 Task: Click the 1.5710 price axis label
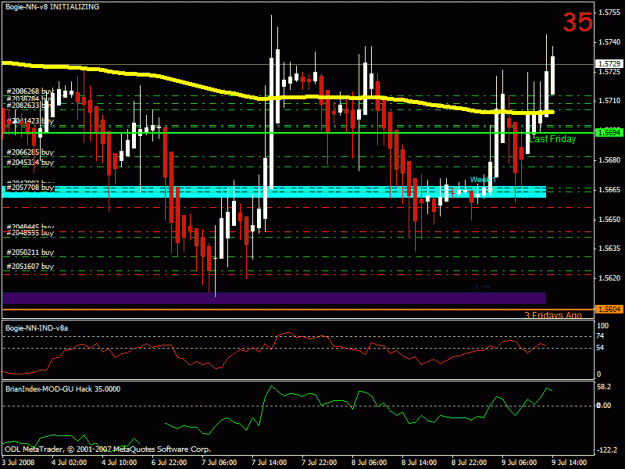(x=610, y=101)
